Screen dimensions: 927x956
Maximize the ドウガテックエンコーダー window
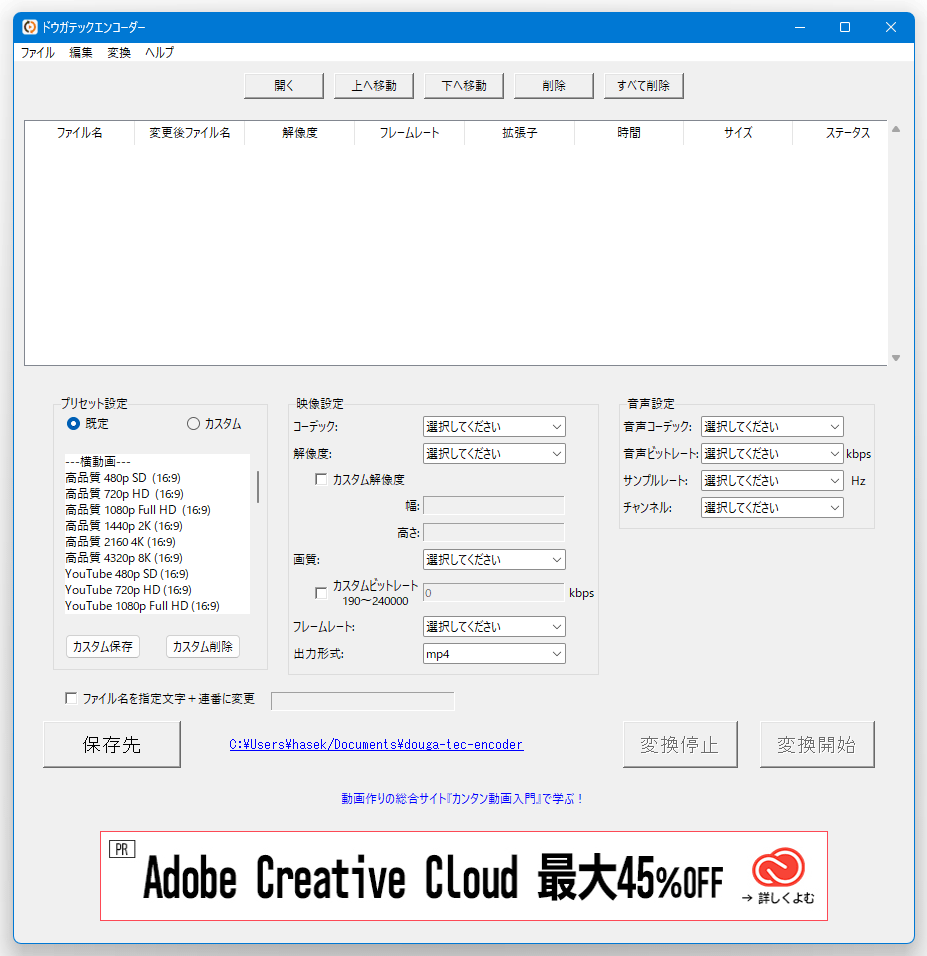(x=845, y=27)
